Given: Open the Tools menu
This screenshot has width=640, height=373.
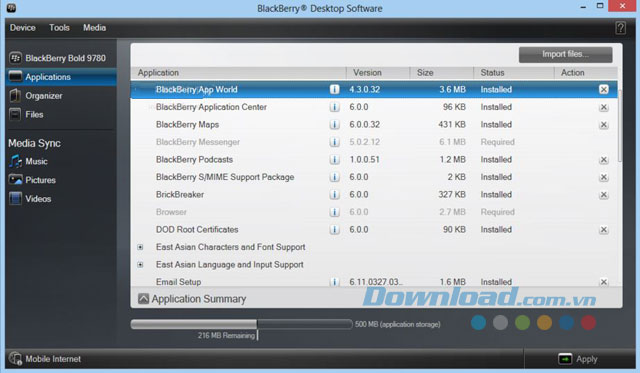Looking at the screenshot, I should coord(59,28).
